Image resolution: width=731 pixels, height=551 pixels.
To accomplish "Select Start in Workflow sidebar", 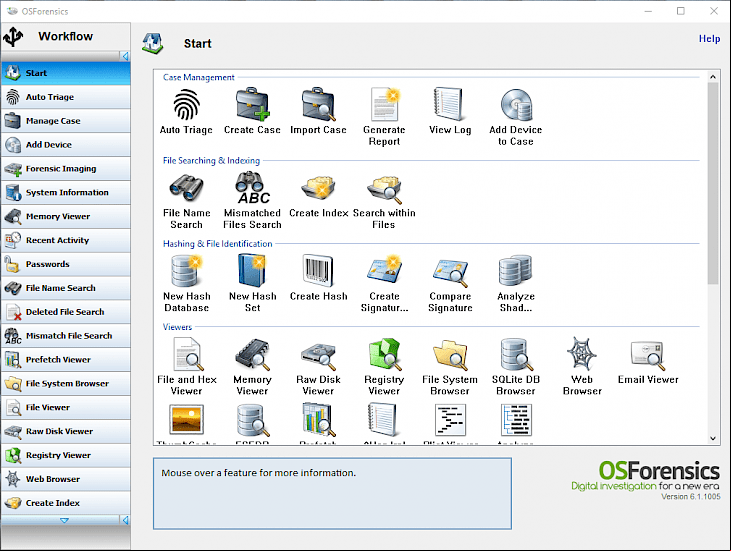I will click(66, 73).
